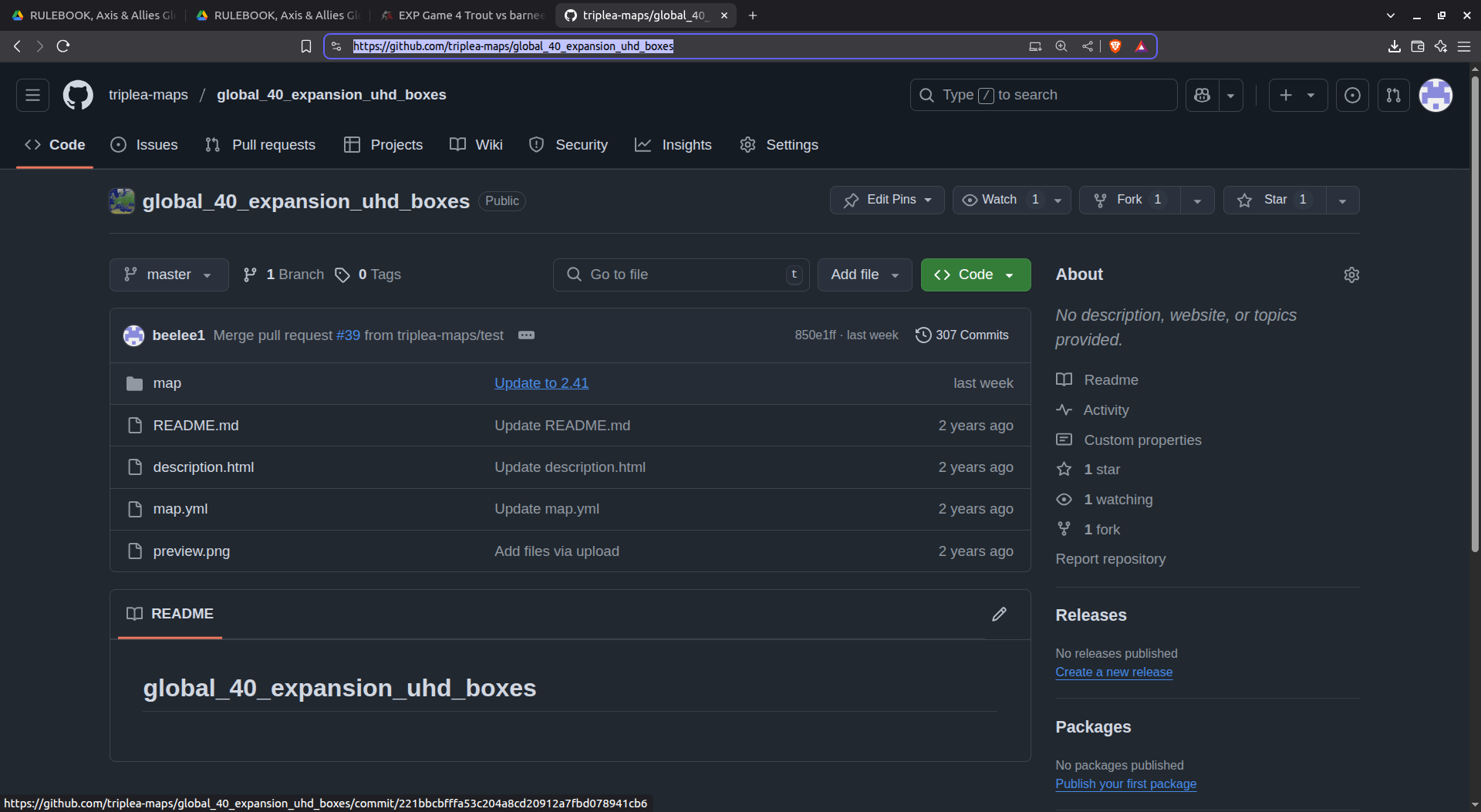Viewport: 1481px width, 812px height.
Task: Open pull requests icon in top header
Action: (x=1393, y=95)
